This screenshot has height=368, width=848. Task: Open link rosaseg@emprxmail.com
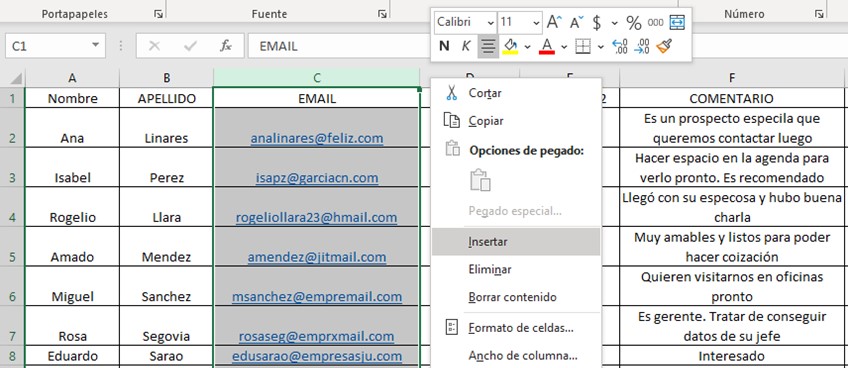[x=317, y=336]
